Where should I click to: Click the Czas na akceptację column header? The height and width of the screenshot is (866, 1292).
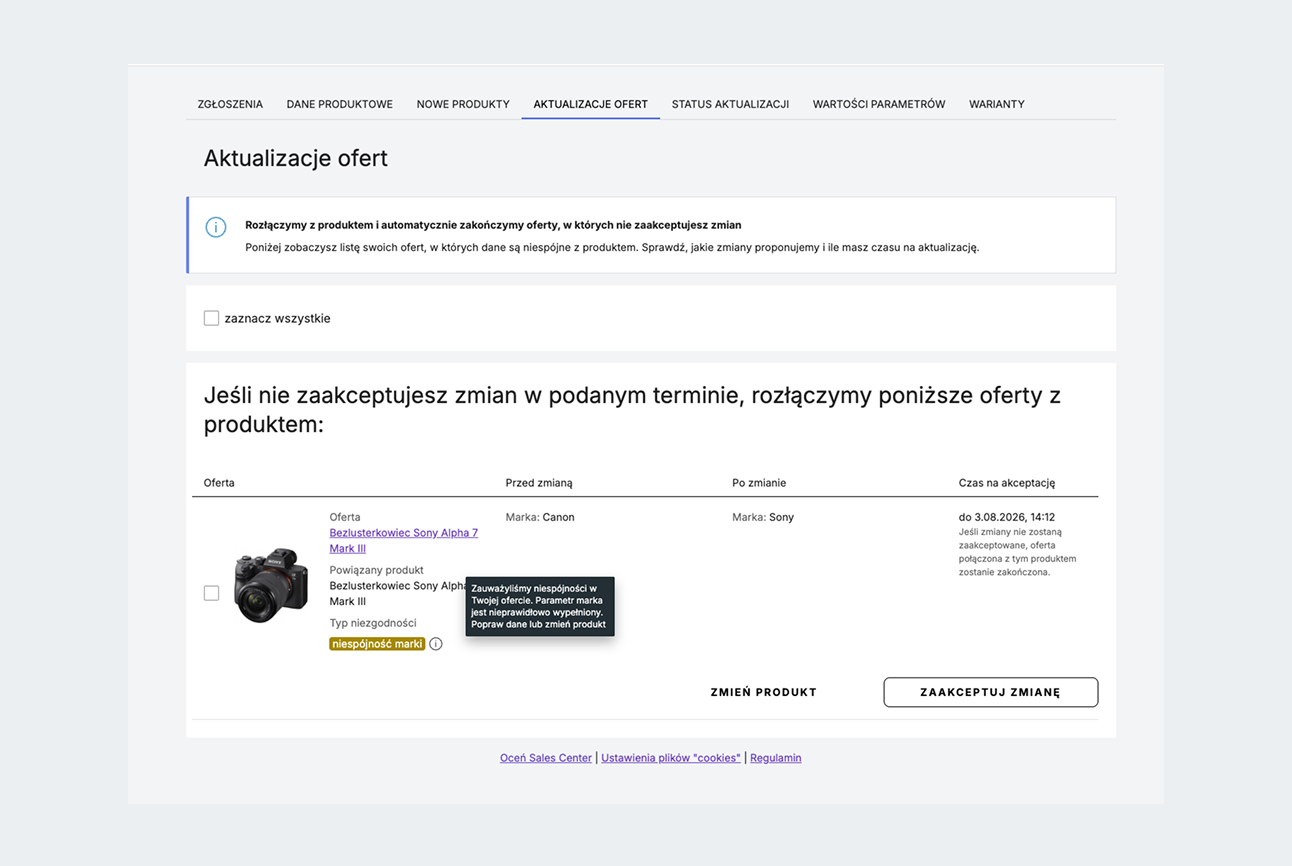click(1007, 483)
